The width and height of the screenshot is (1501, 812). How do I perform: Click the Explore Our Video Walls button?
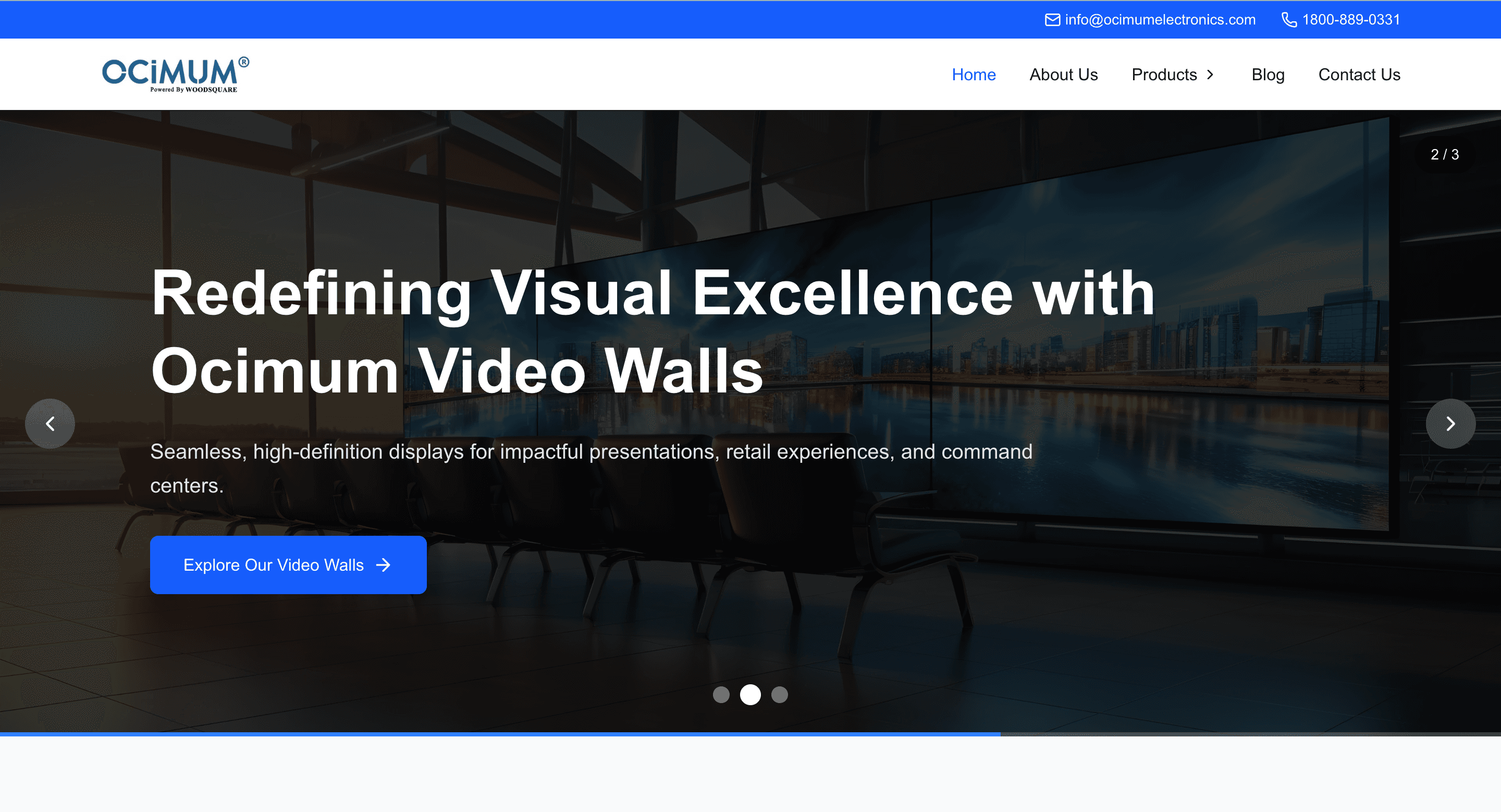pos(288,564)
